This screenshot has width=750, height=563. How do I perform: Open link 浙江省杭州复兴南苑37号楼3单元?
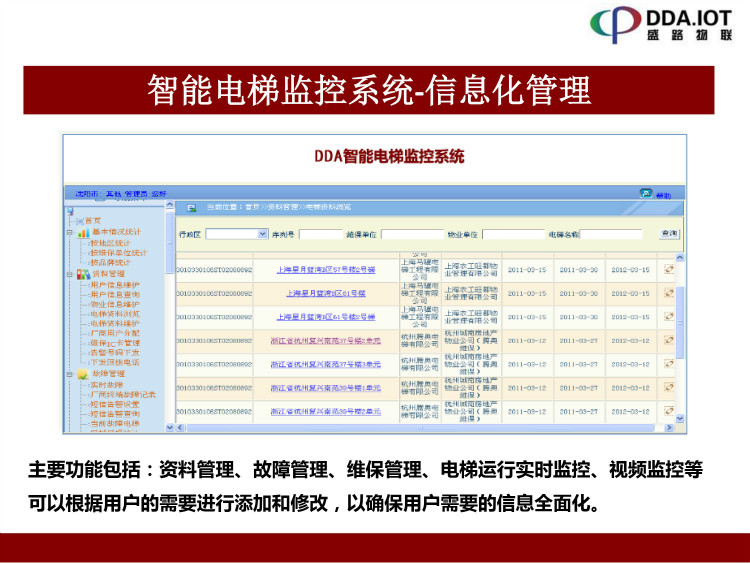click(x=326, y=364)
